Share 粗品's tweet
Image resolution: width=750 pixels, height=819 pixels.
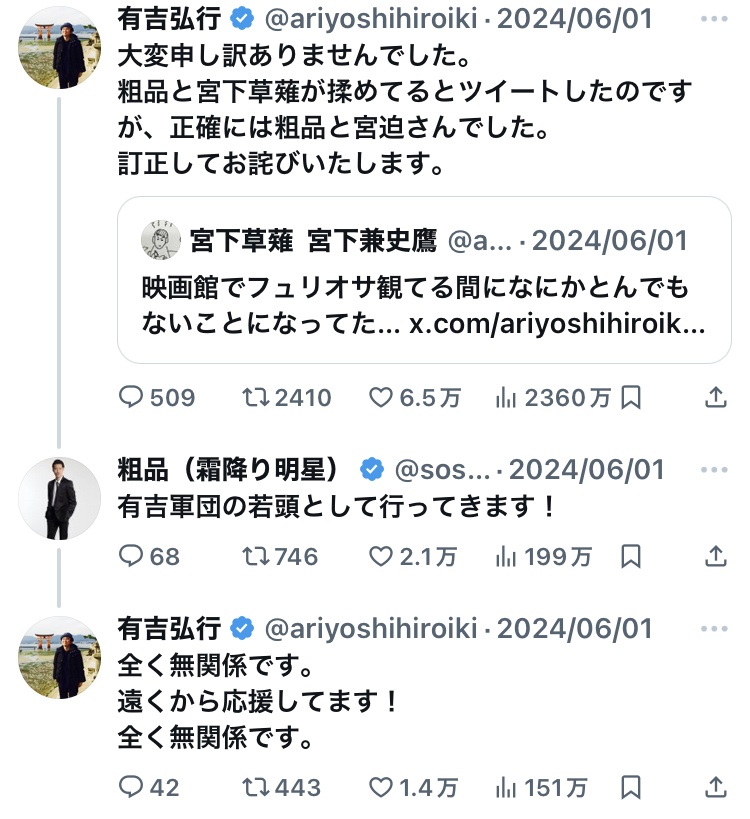(716, 557)
